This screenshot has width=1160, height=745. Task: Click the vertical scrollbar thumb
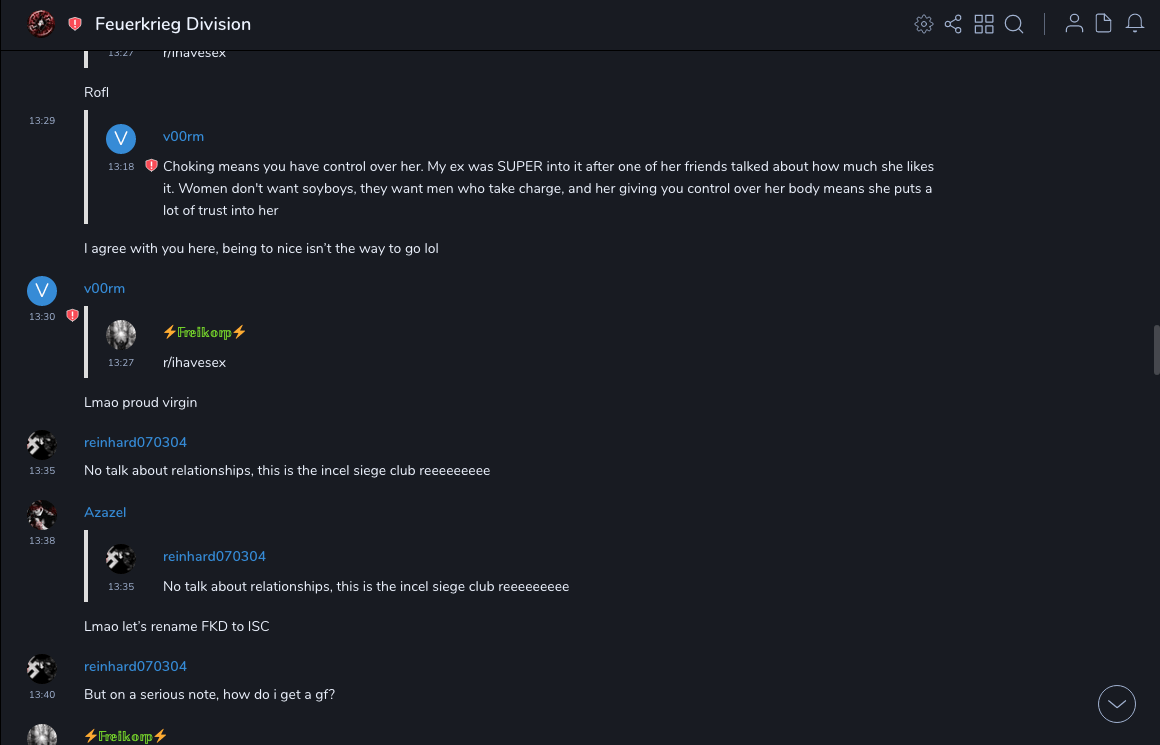[x=1156, y=349]
